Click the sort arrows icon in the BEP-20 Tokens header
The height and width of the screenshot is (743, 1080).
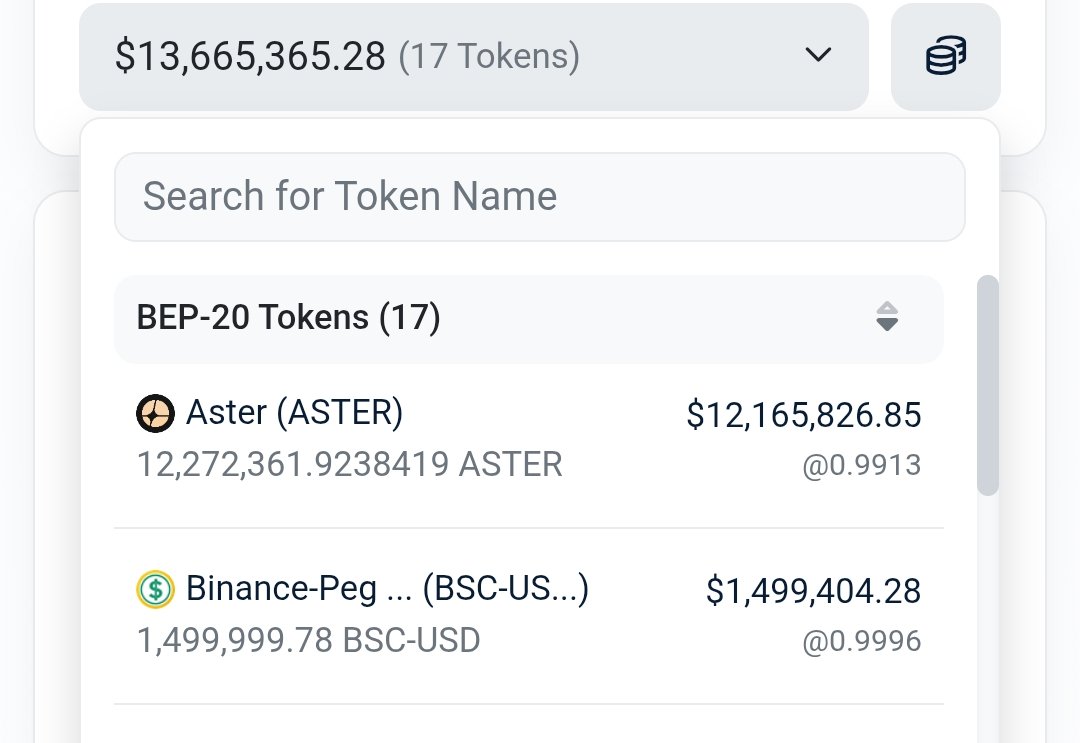coord(887,318)
